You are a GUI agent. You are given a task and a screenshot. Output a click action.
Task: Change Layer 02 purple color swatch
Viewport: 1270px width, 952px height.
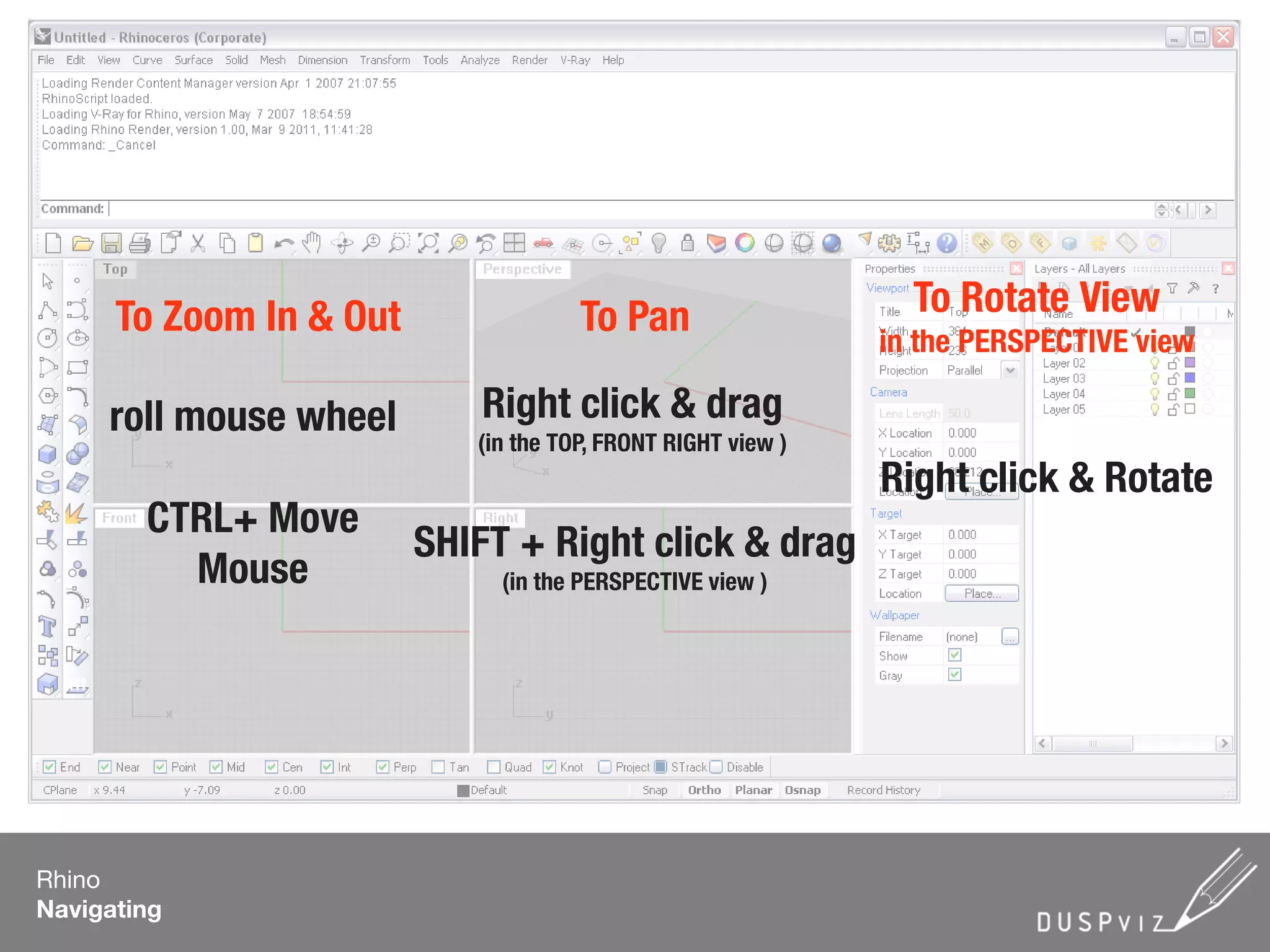coord(1190,363)
